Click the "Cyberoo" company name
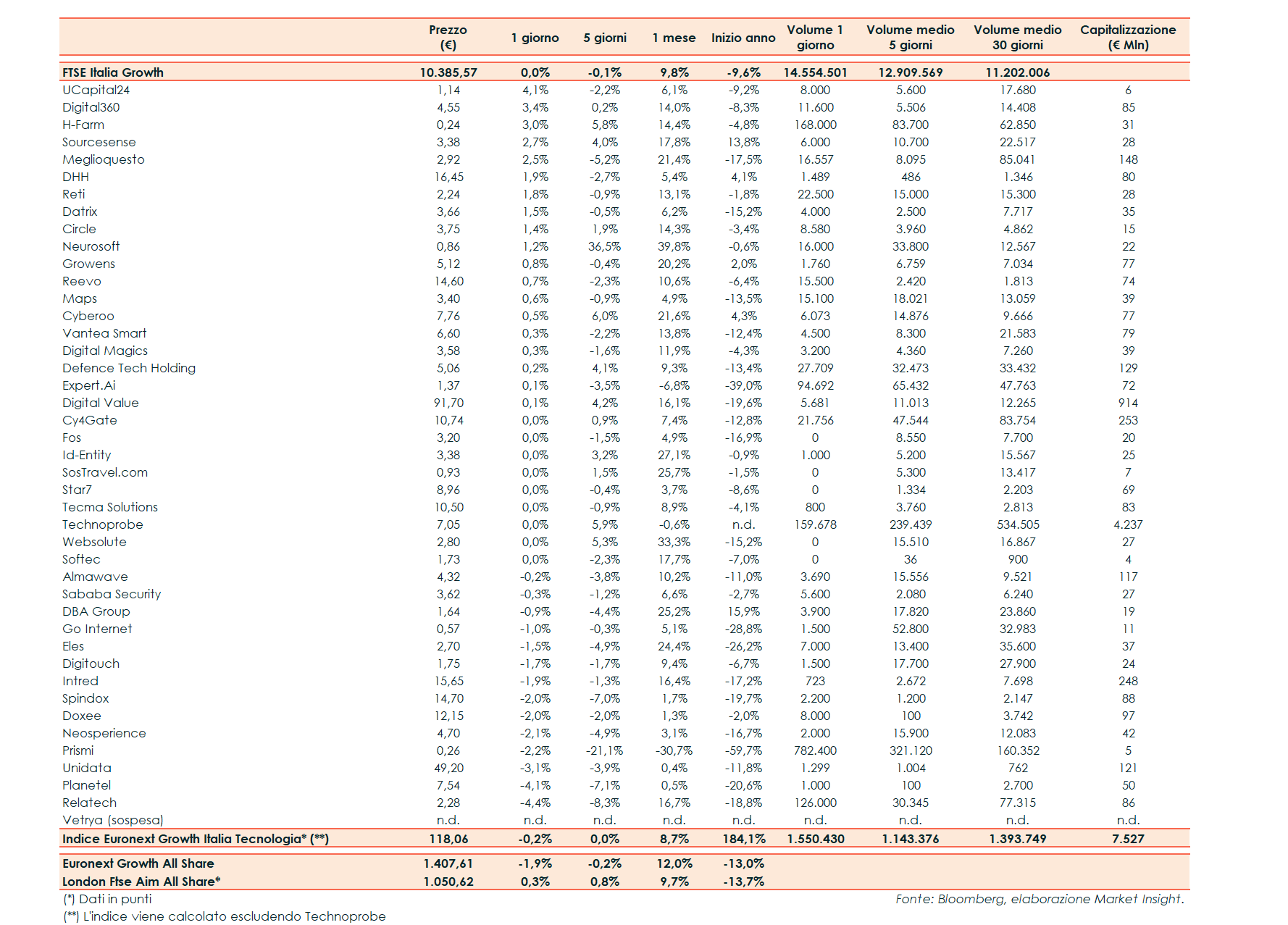Viewport: 1288px width, 925px height. pyautogui.click(x=88, y=316)
